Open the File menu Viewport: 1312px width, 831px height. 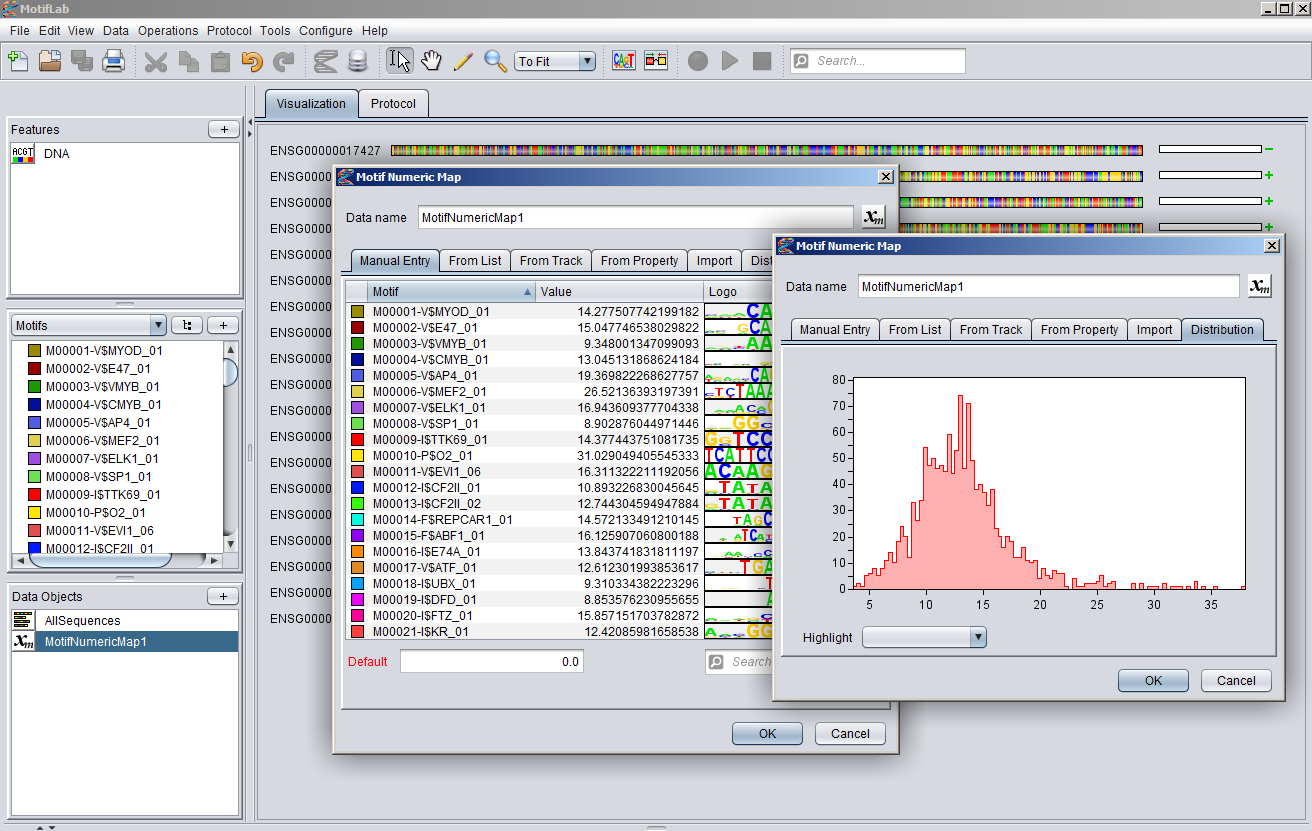coord(20,31)
